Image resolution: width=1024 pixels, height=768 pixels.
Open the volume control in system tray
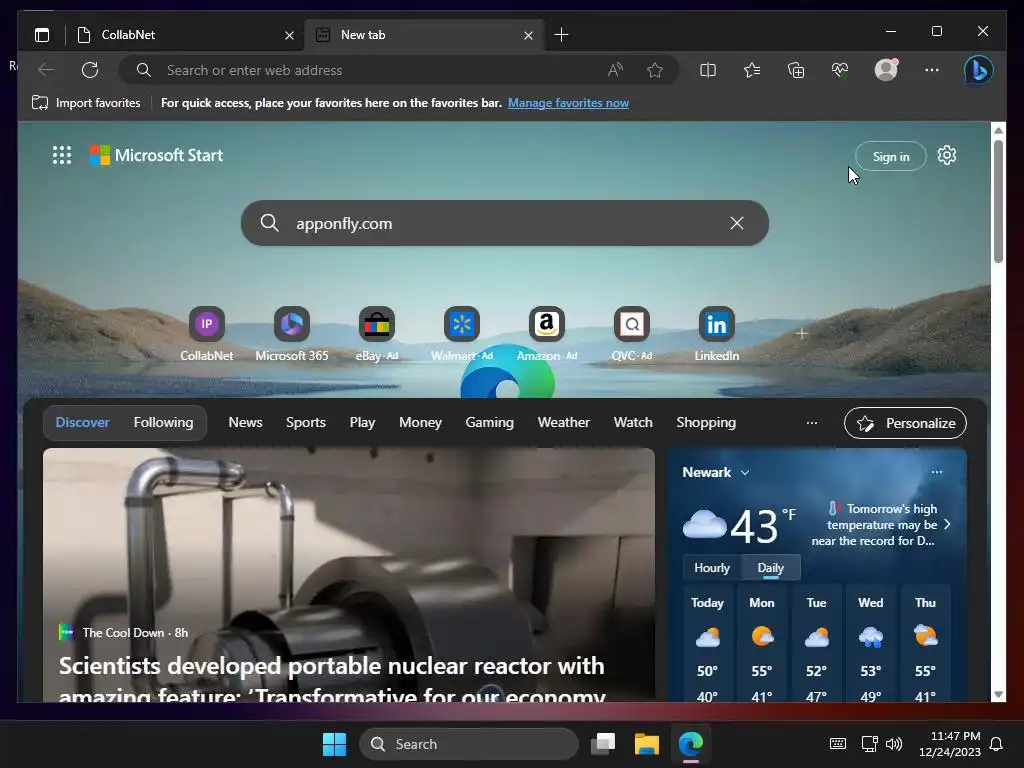click(894, 744)
